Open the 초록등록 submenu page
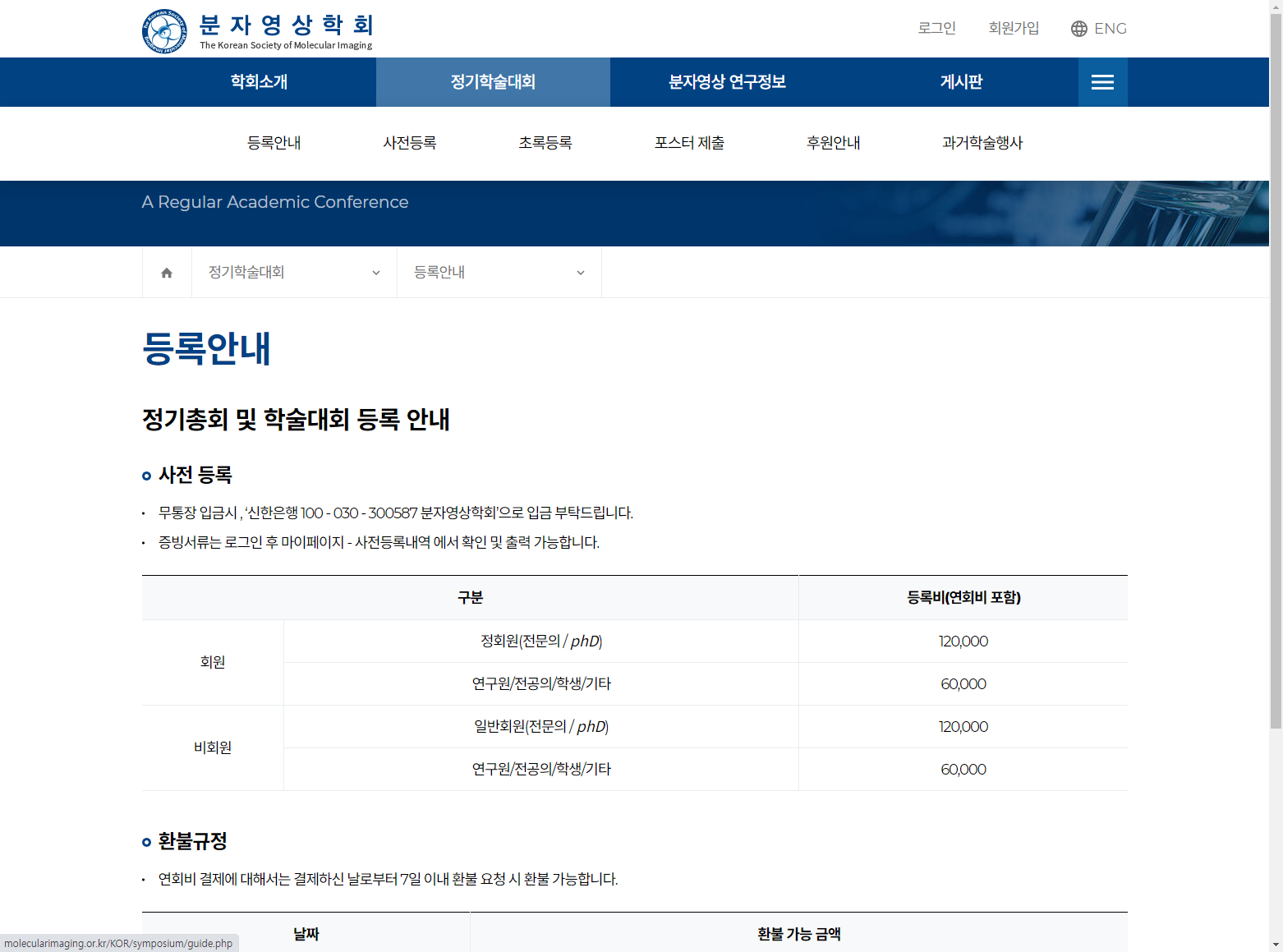The image size is (1283, 952). [545, 143]
